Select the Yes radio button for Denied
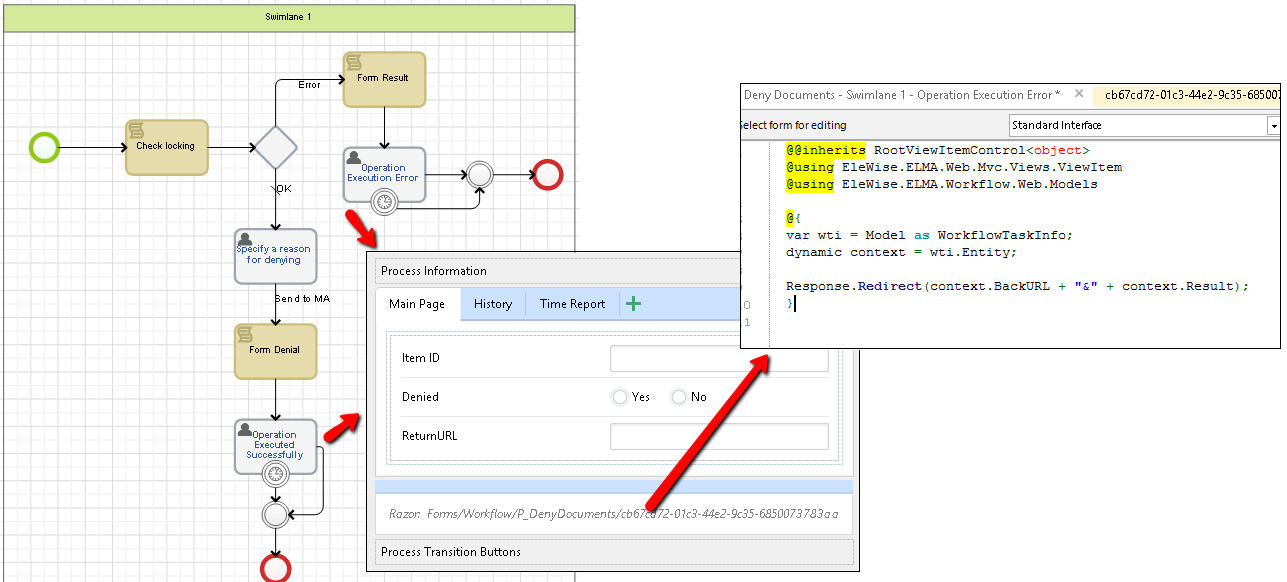The width and height of the screenshot is (1287, 582). [620, 397]
